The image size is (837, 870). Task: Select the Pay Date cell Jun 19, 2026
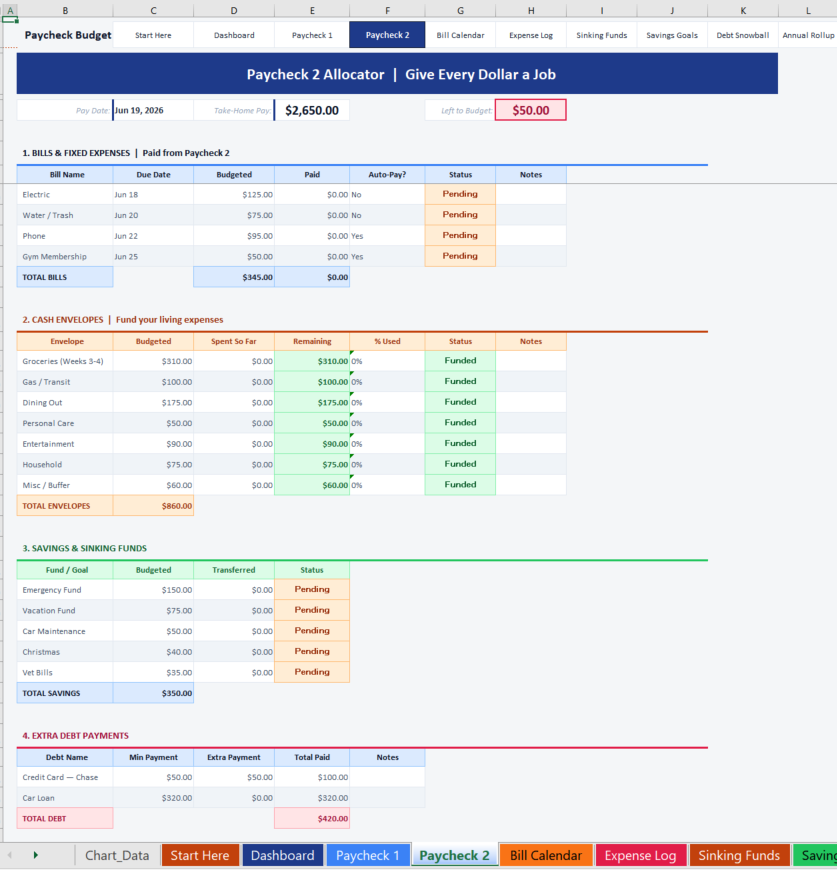point(153,110)
